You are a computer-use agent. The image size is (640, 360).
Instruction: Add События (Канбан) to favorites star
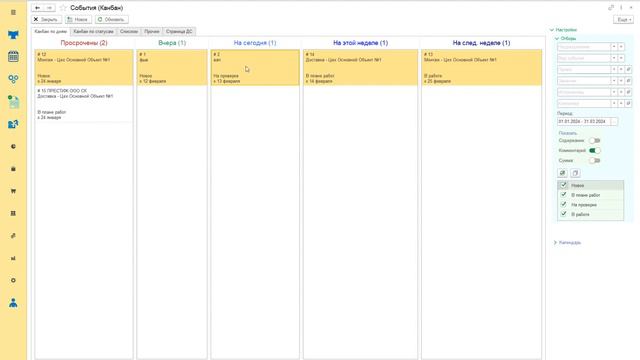click(63, 8)
